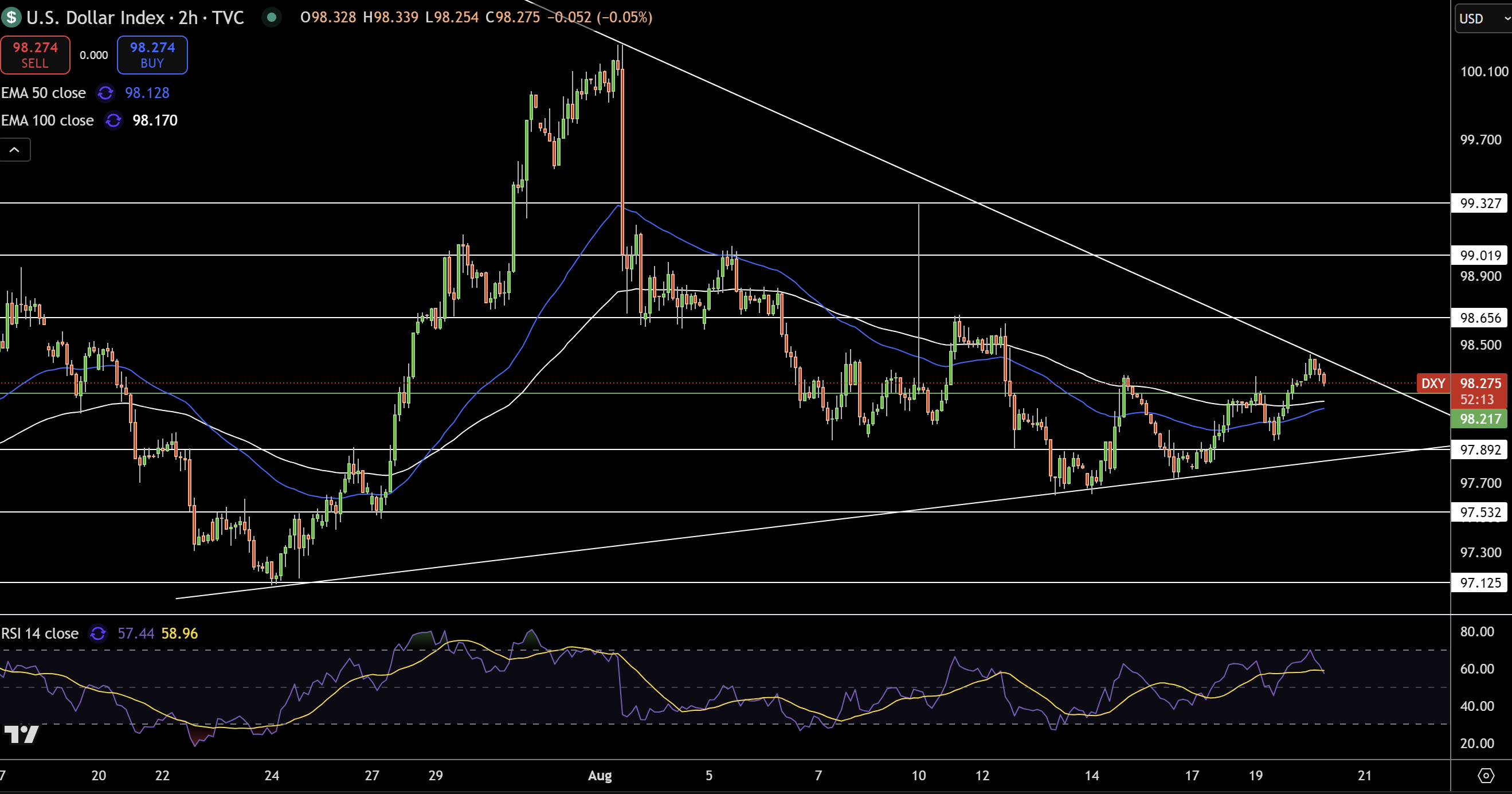Click the countdown timer 52:13
The image size is (1512, 794).
(x=1478, y=400)
